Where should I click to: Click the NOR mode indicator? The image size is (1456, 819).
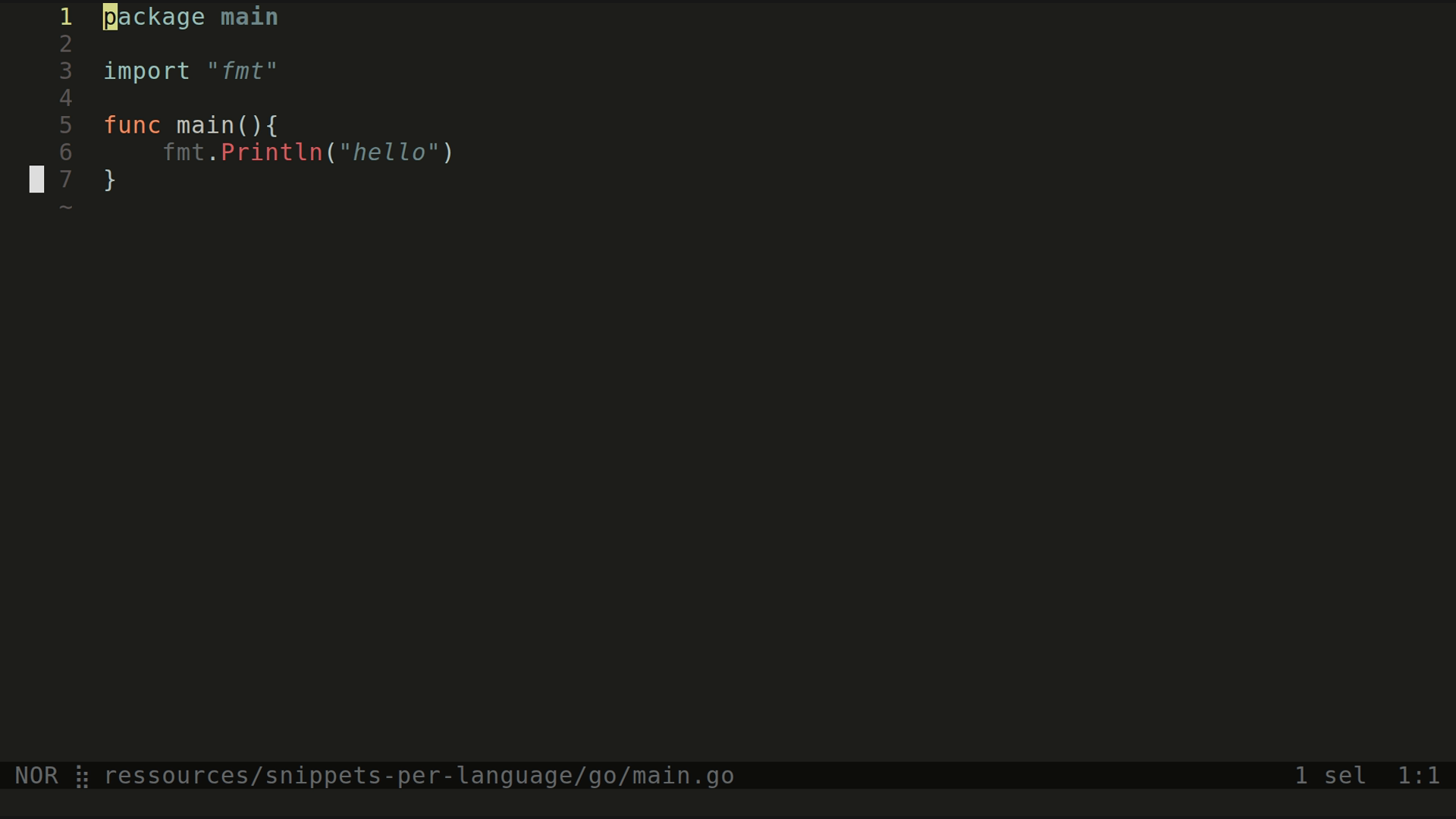36,776
